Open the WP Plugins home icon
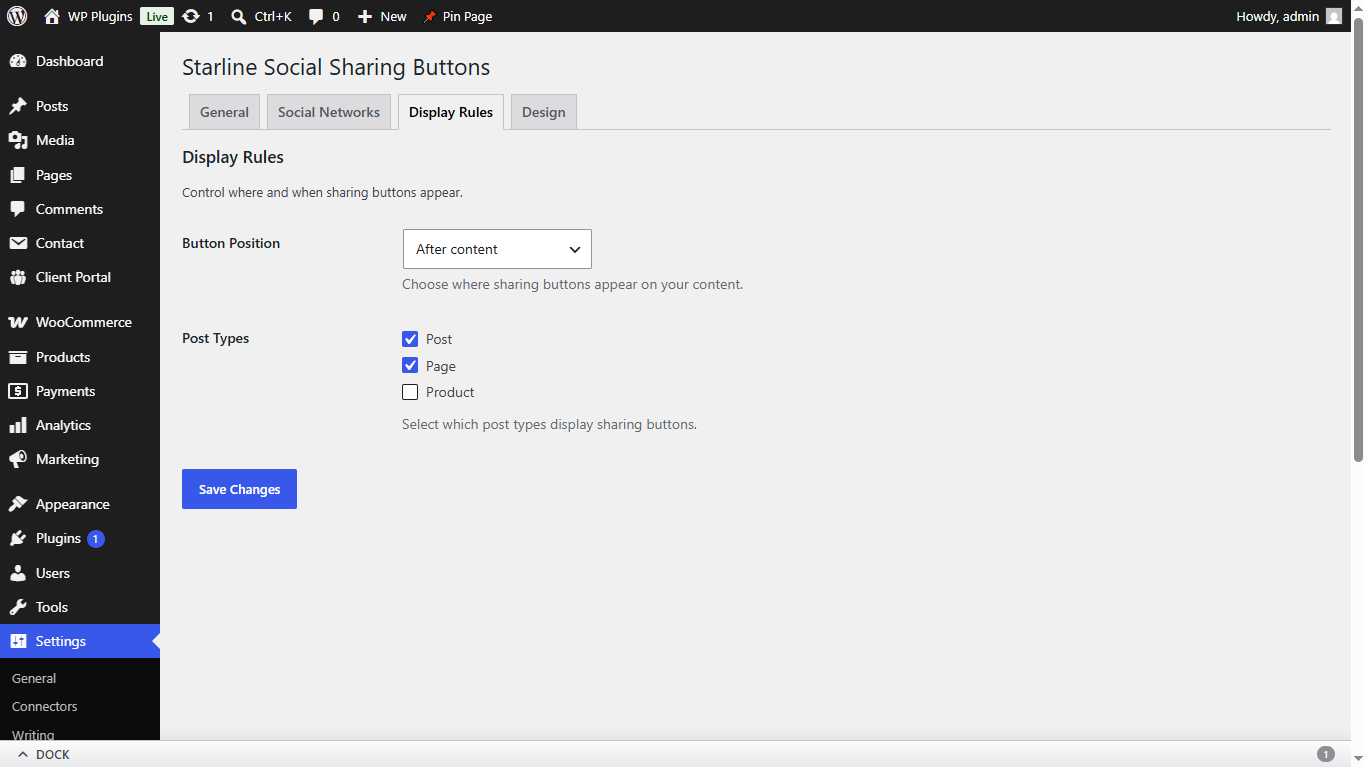1365x767 pixels. click(x=52, y=16)
